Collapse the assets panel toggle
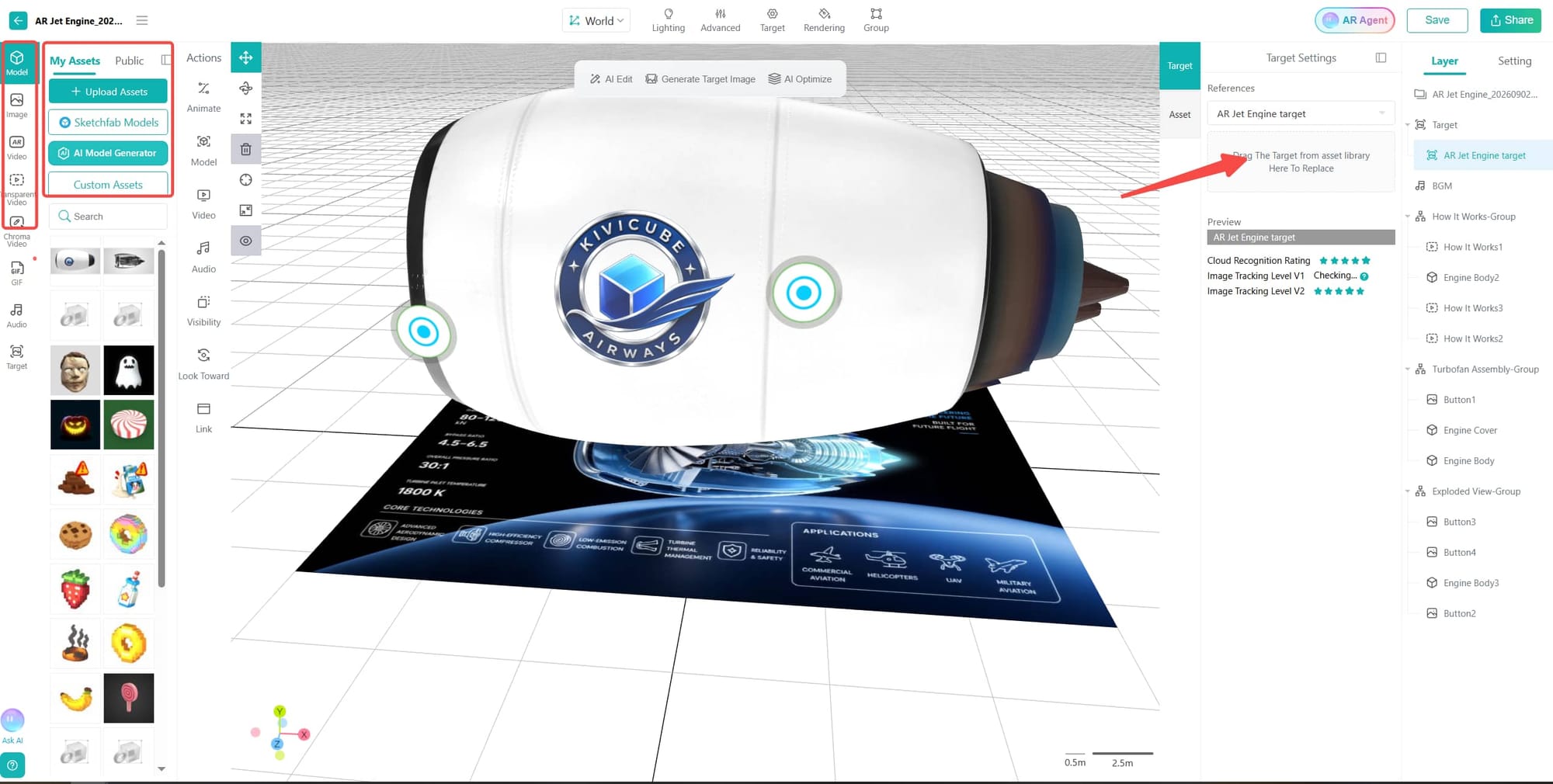Viewport: 1553px width, 784px height. click(x=165, y=60)
